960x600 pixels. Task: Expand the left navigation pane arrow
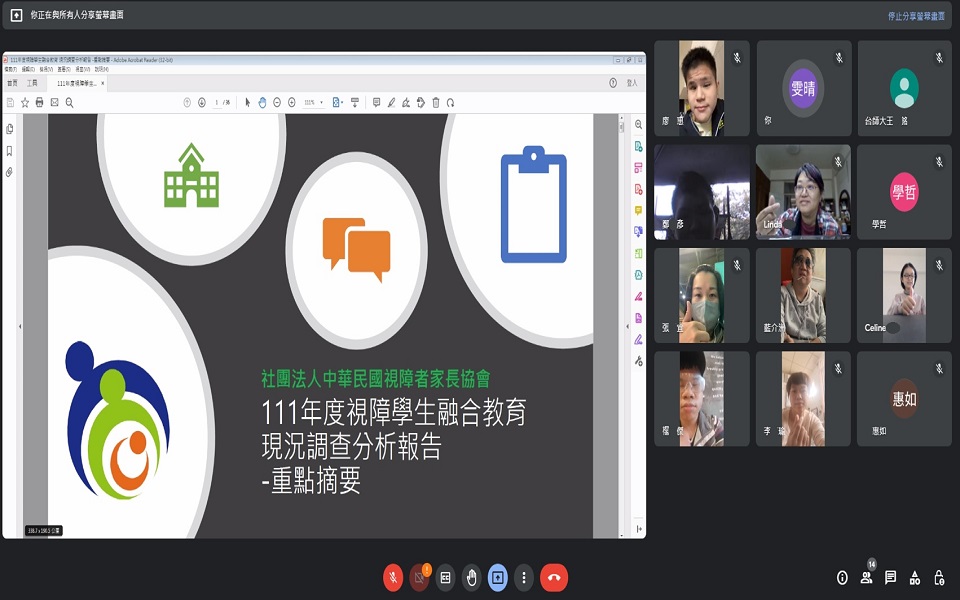(20, 326)
